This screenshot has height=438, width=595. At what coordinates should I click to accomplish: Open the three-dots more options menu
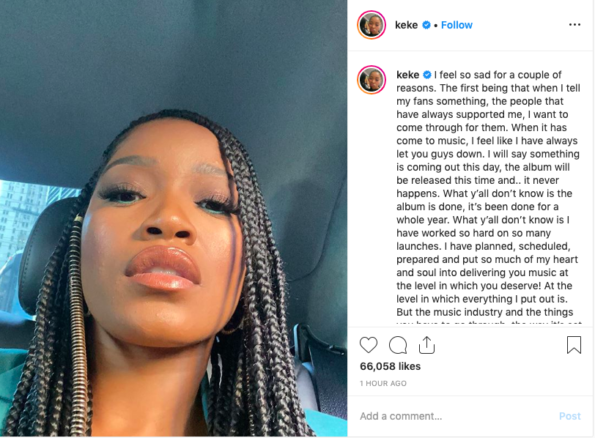575,25
